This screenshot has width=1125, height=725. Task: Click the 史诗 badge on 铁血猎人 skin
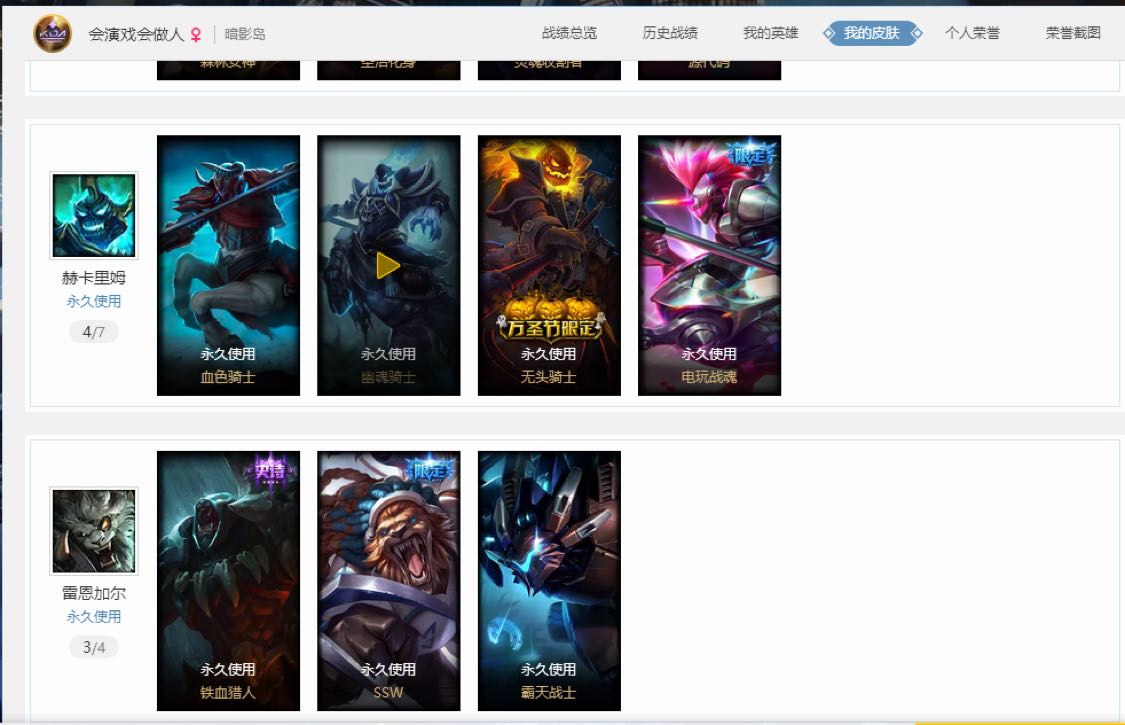(x=270, y=470)
